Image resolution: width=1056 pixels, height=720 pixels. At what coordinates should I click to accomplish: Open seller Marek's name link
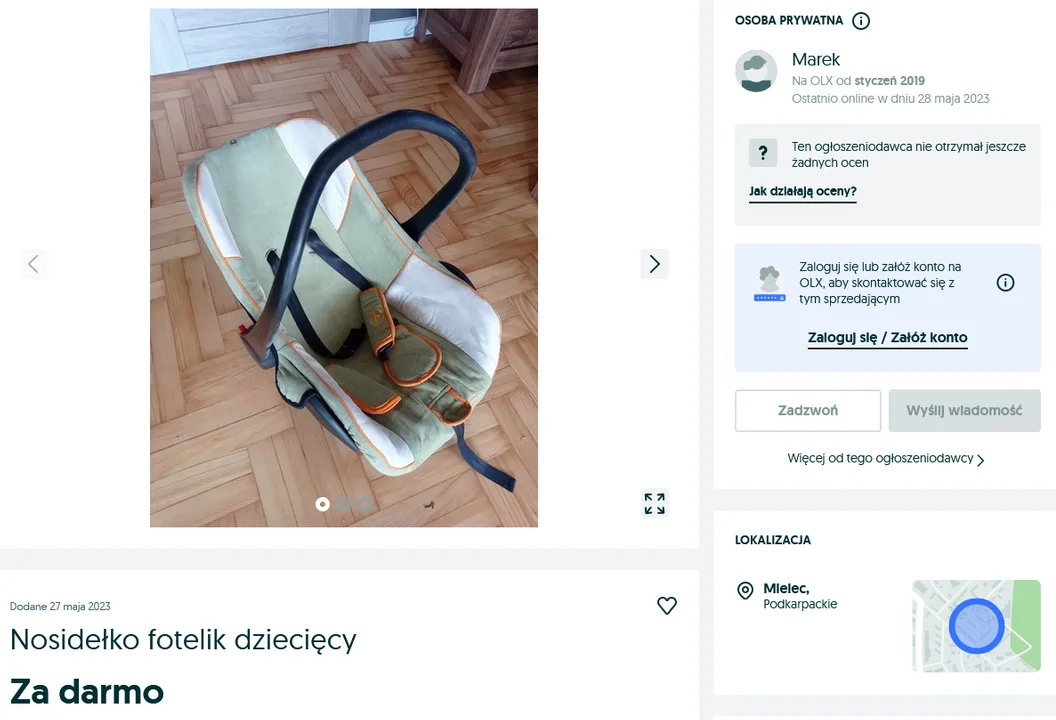point(816,60)
